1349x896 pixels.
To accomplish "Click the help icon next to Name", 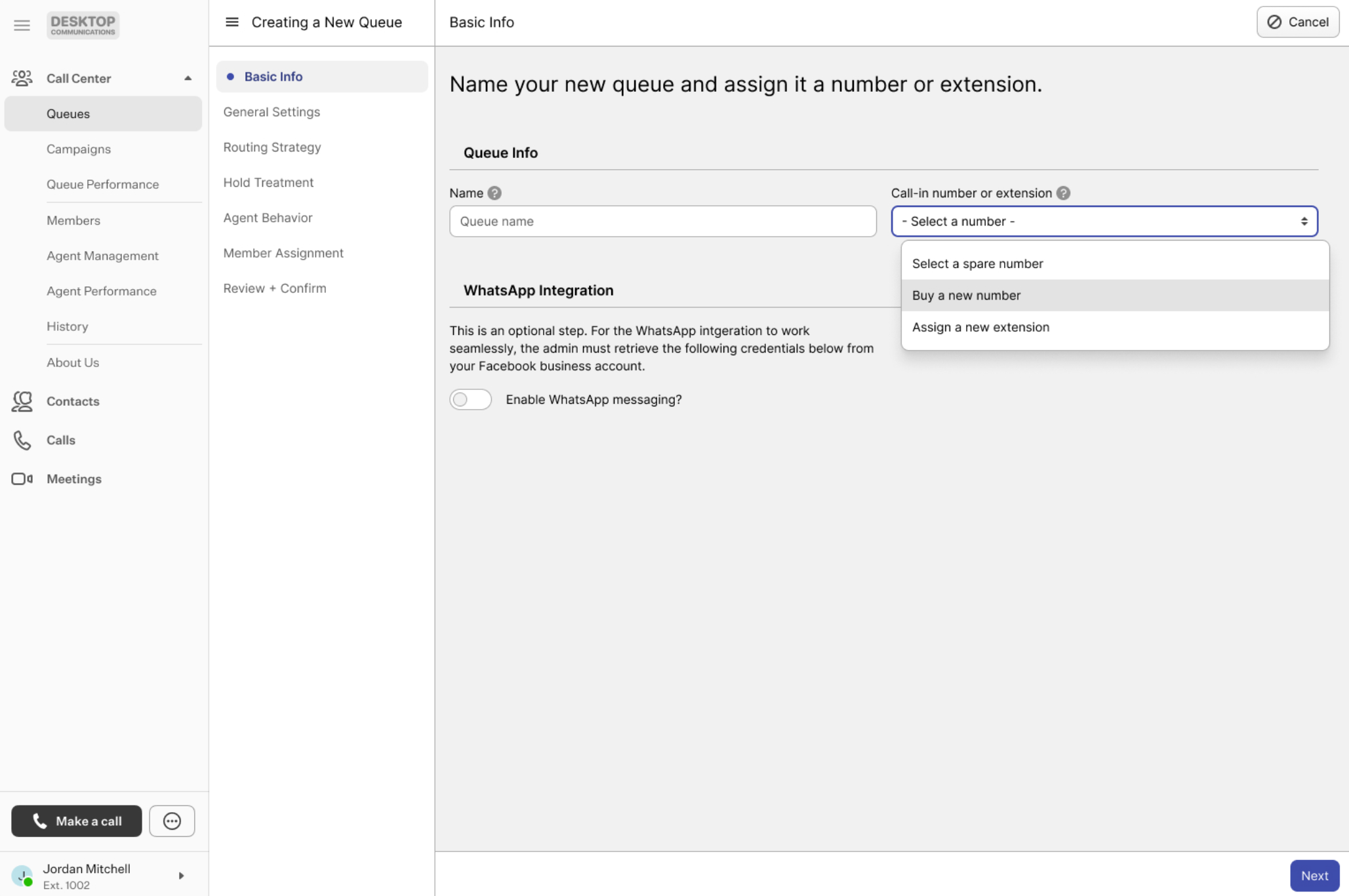I will pyautogui.click(x=494, y=193).
